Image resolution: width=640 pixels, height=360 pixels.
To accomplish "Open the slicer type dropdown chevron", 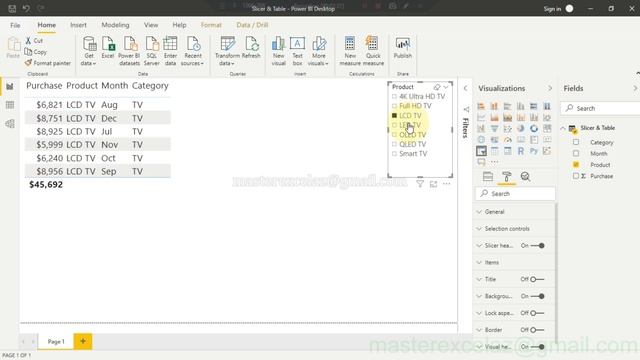I will pos(446,87).
